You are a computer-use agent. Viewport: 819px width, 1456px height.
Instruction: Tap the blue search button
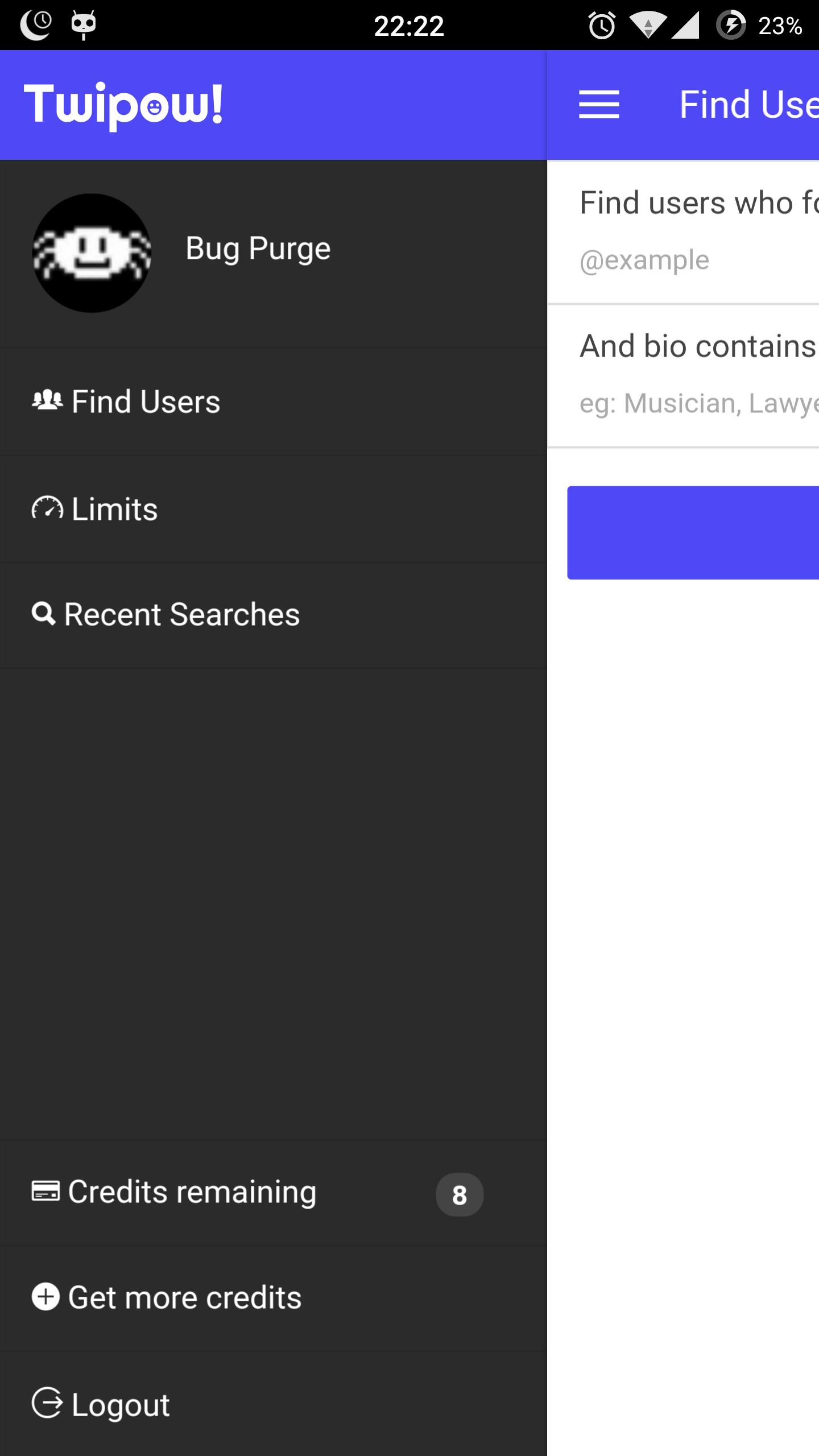pos(693,532)
